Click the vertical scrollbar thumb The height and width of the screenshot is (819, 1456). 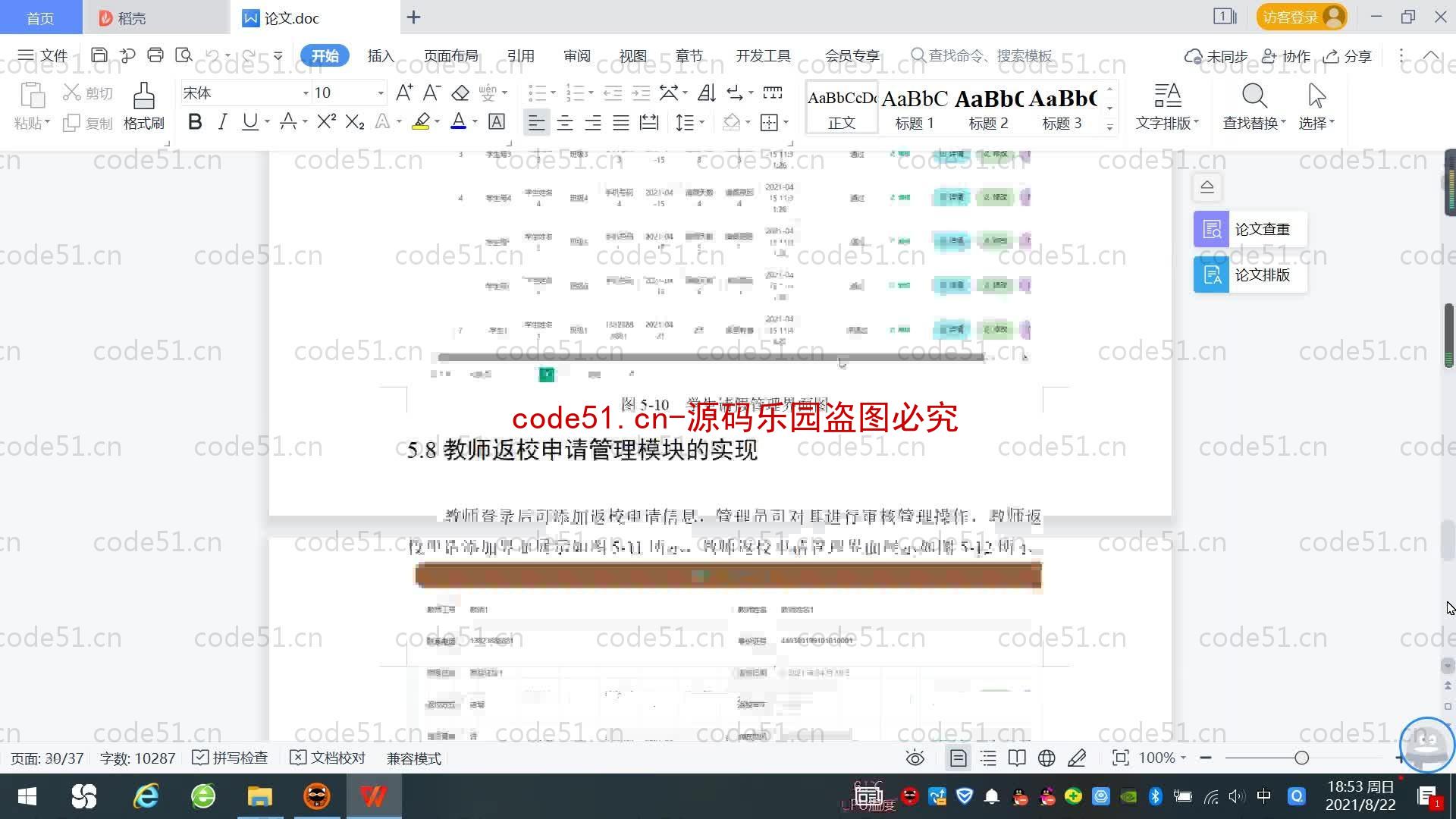pyautogui.click(x=1448, y=335)
